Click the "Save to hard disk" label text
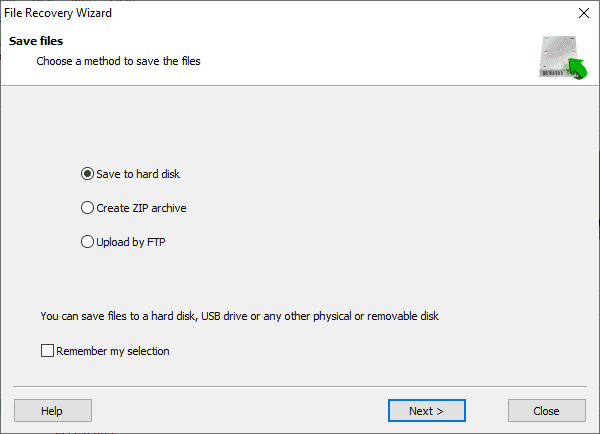 [x=138, y=174]
